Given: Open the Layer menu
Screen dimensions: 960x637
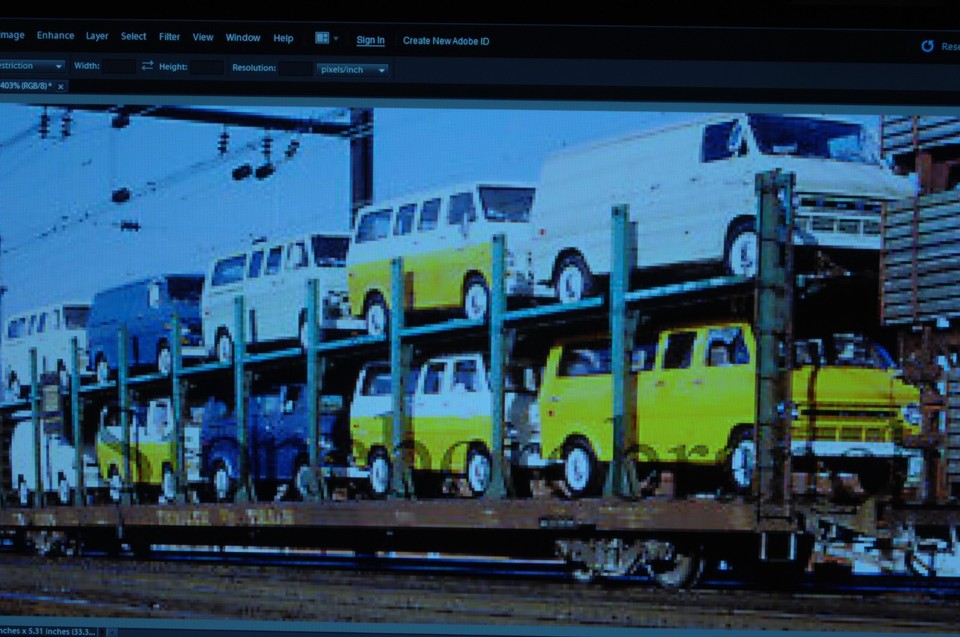Looking at the screenshot, I should pos(96,35).
